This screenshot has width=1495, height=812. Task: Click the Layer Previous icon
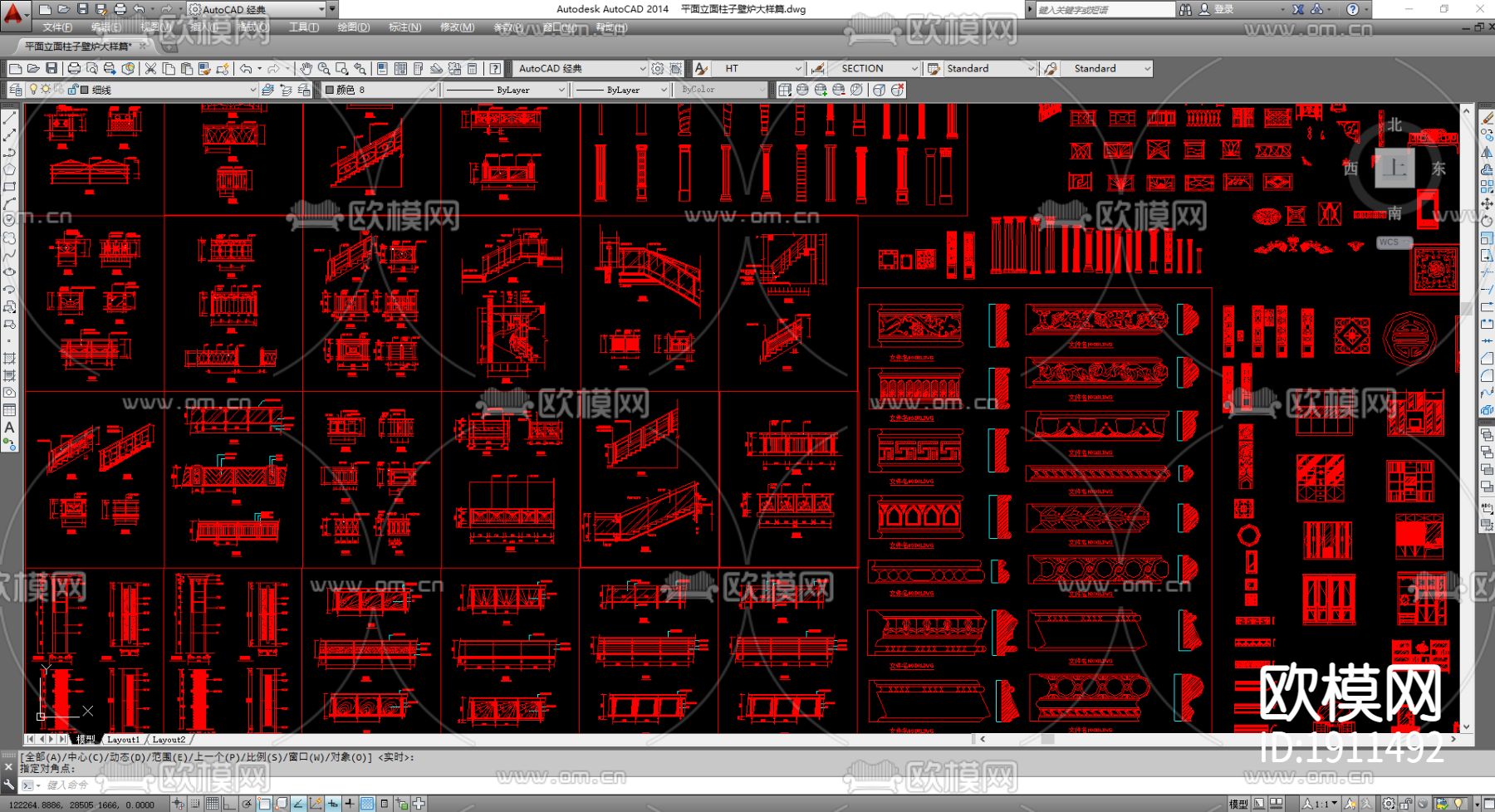tap(287, 90)
